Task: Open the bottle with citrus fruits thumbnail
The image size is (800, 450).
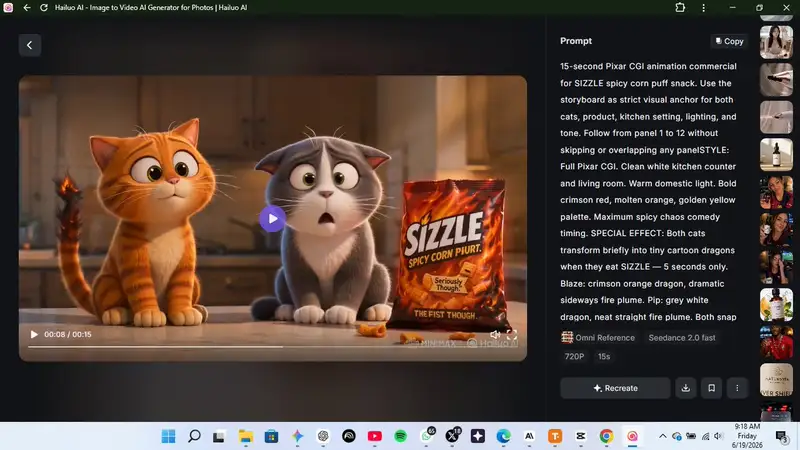Action: (776, 305)
